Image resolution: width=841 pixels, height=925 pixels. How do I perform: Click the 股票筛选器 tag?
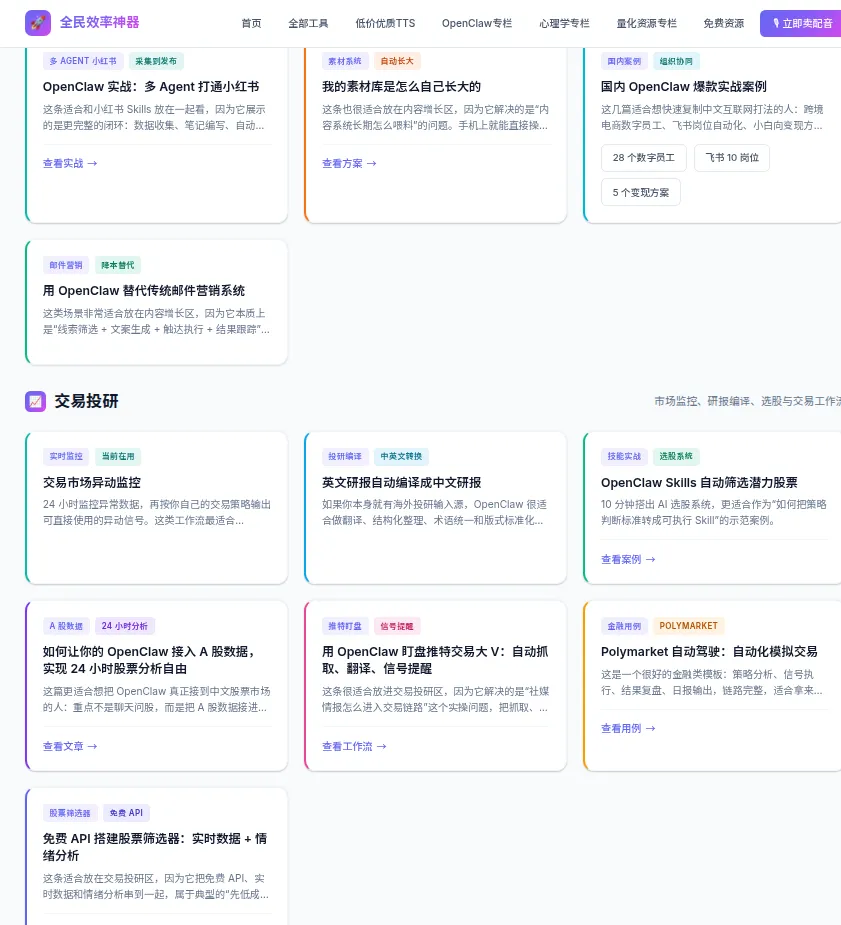(x=70, y=813)
